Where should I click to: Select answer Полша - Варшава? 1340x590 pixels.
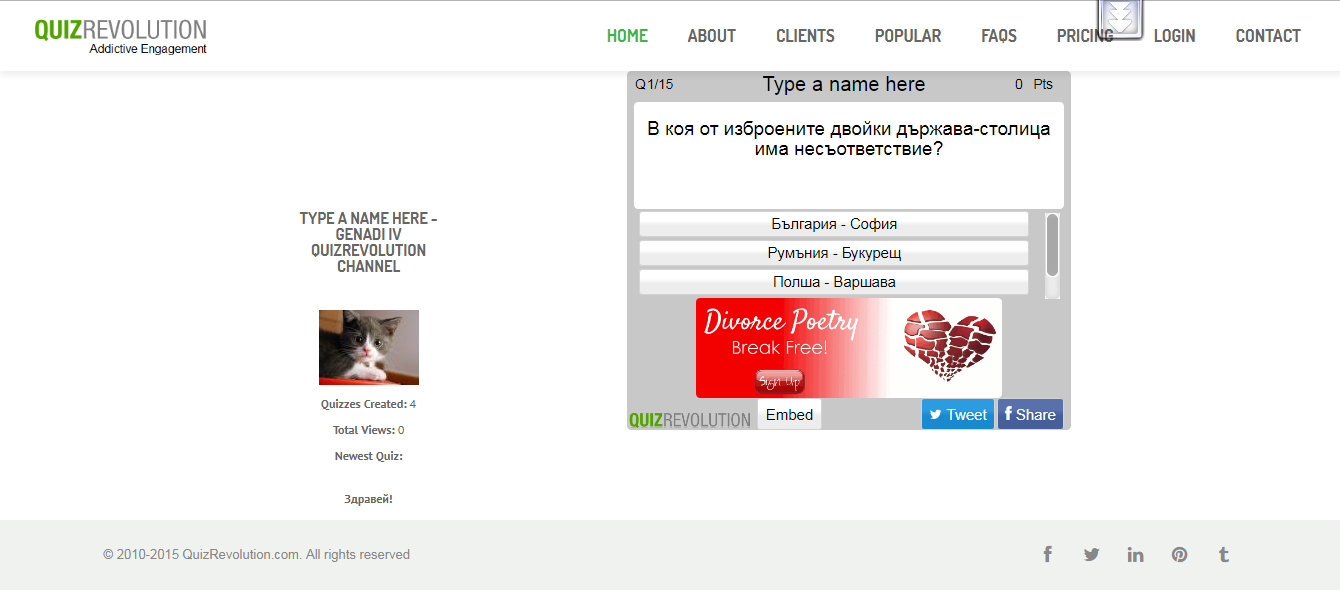tap(834, 282)
